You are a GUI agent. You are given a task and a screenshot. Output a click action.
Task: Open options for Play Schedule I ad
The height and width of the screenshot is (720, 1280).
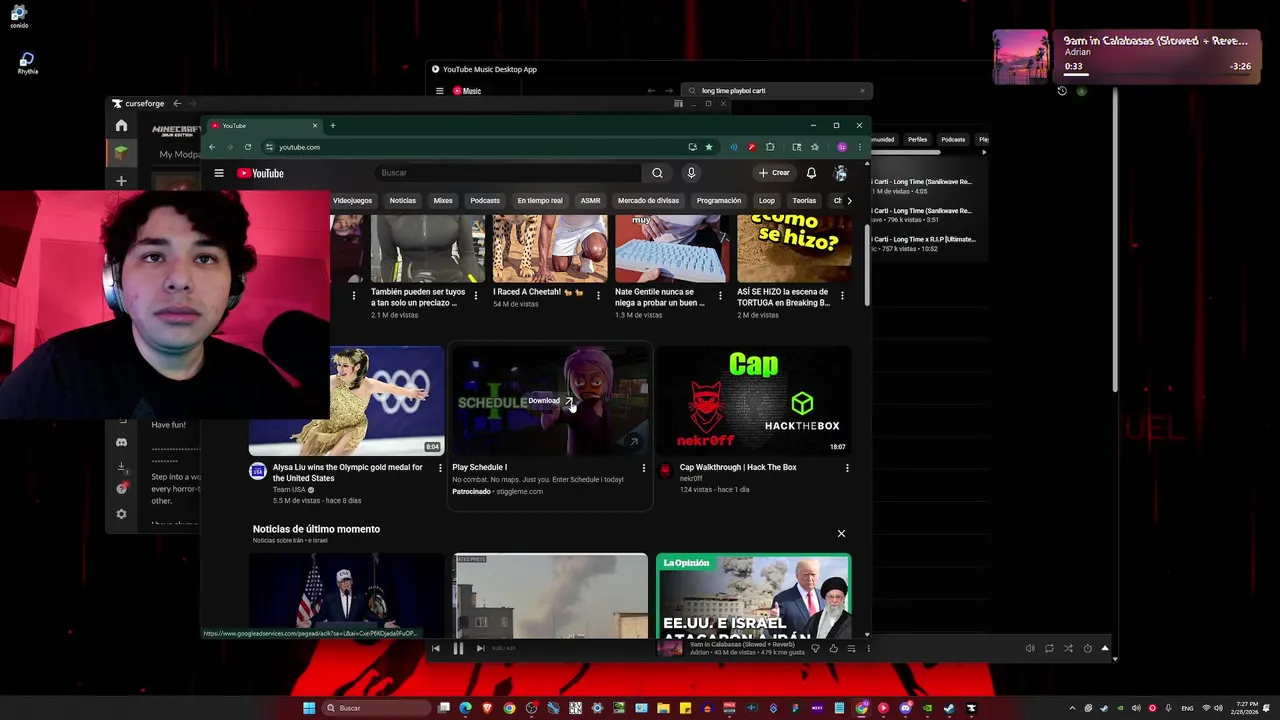[643, 468]
